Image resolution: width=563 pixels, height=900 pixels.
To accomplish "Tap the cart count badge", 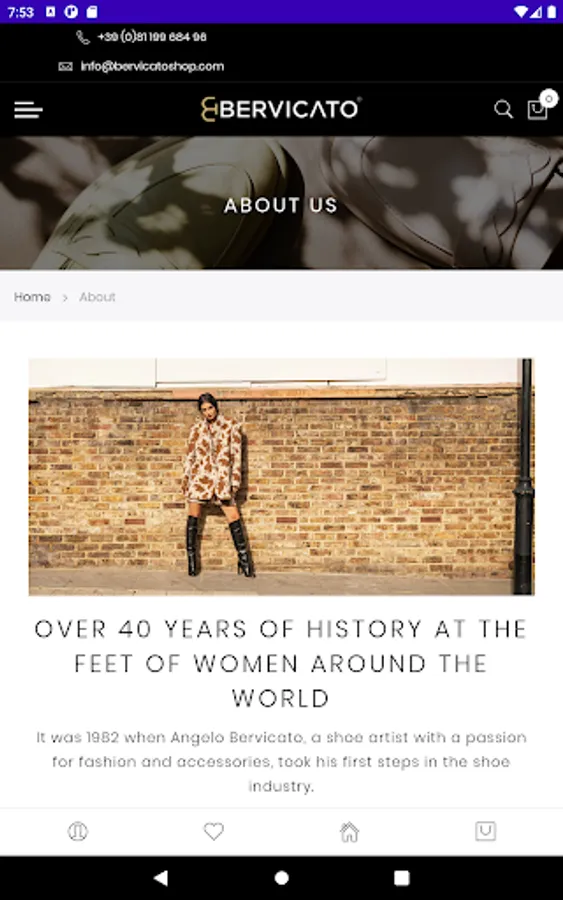I will (549, 99).
